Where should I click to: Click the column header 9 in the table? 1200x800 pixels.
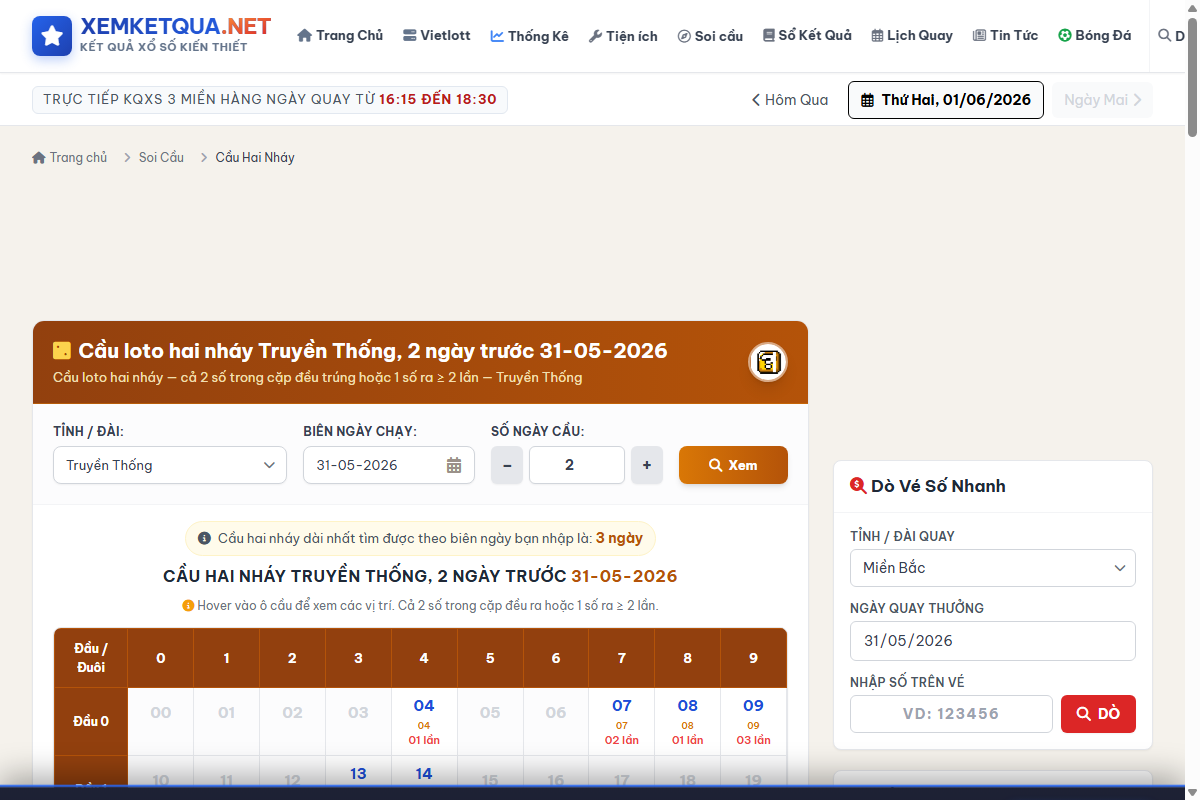753,658
